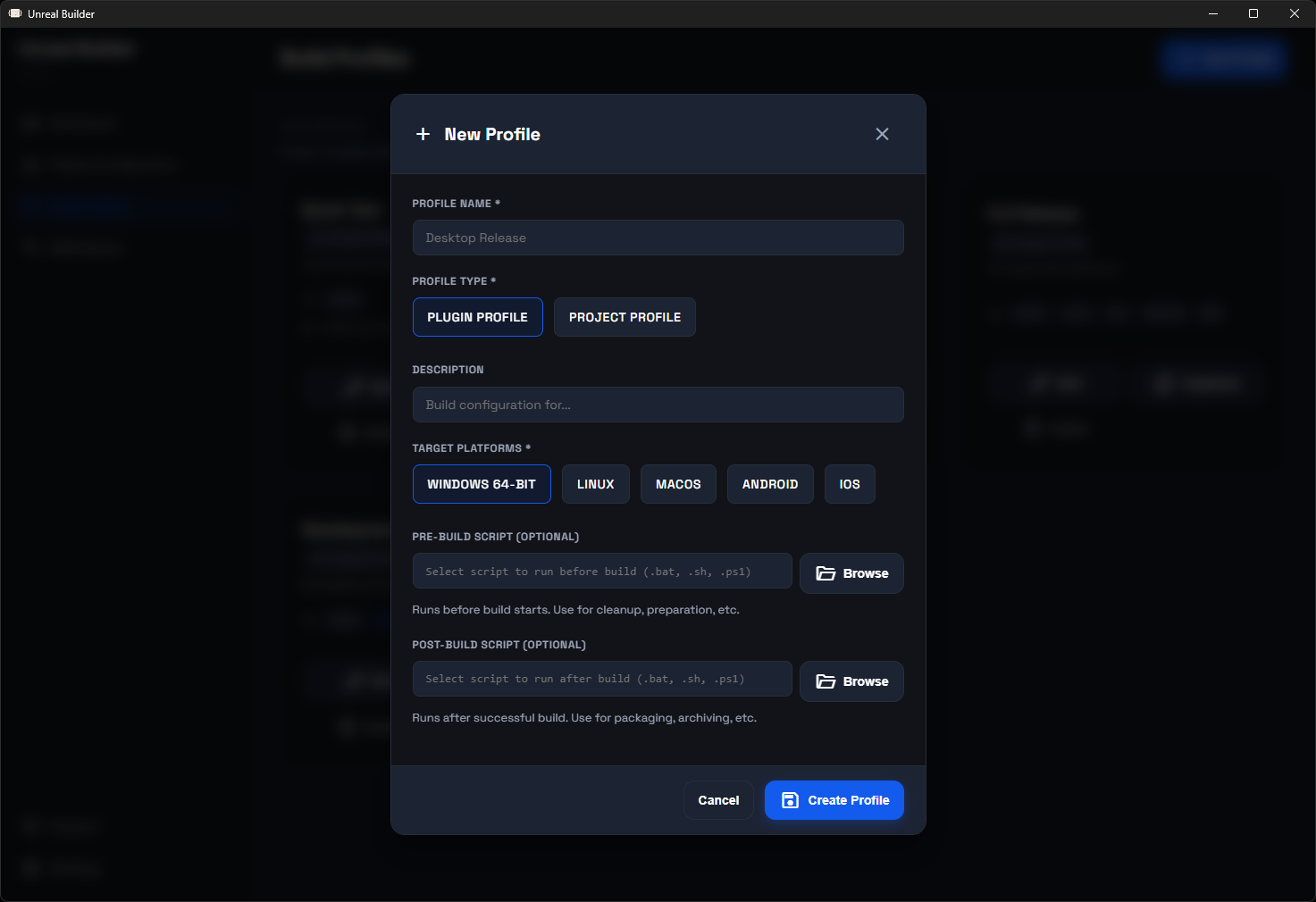Click the pre-build script path field
1316x902 pixels.
coord(602,572)
